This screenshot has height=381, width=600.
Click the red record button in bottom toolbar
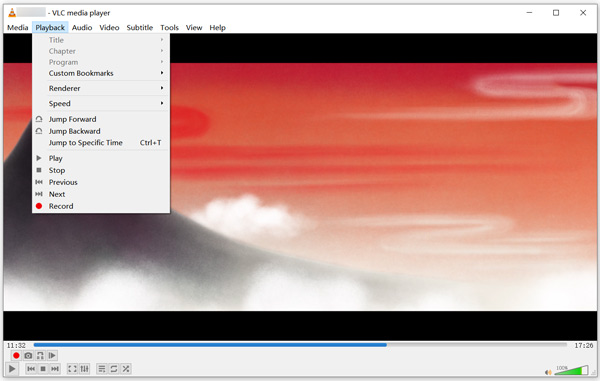pyautogui.click(x=16, y=356)
